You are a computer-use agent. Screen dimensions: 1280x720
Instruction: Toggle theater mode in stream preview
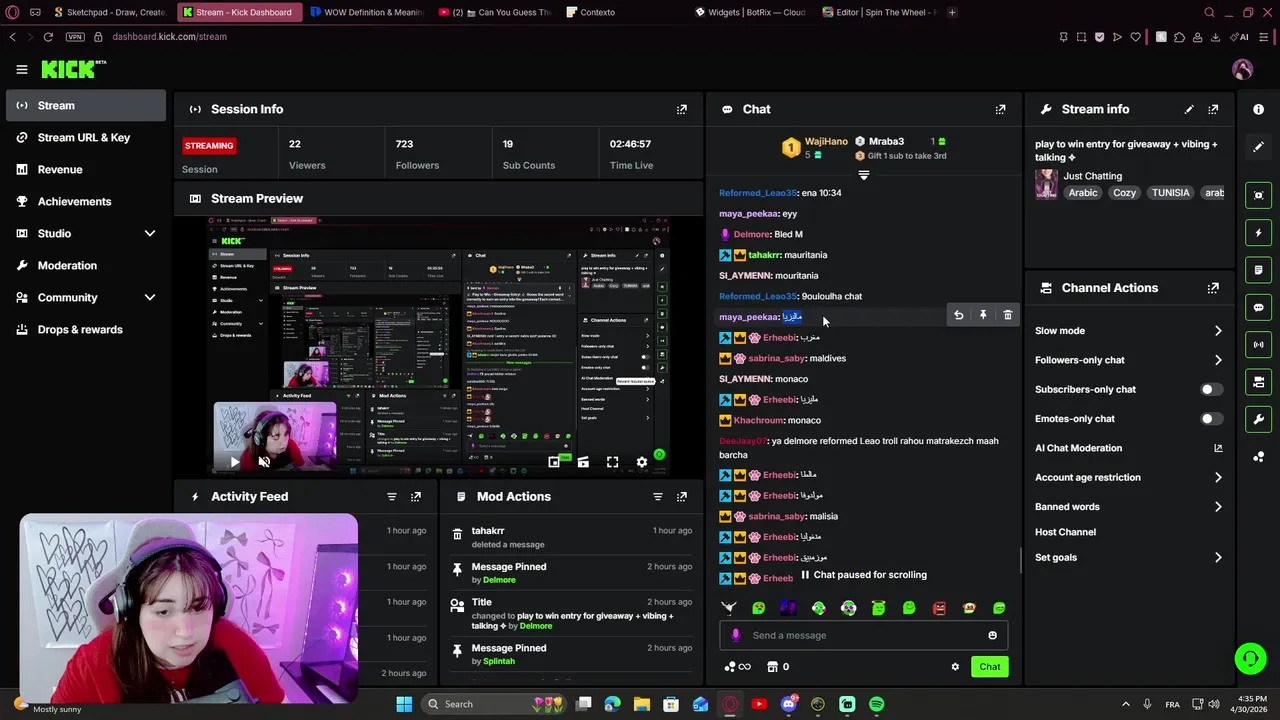[583, 462]
